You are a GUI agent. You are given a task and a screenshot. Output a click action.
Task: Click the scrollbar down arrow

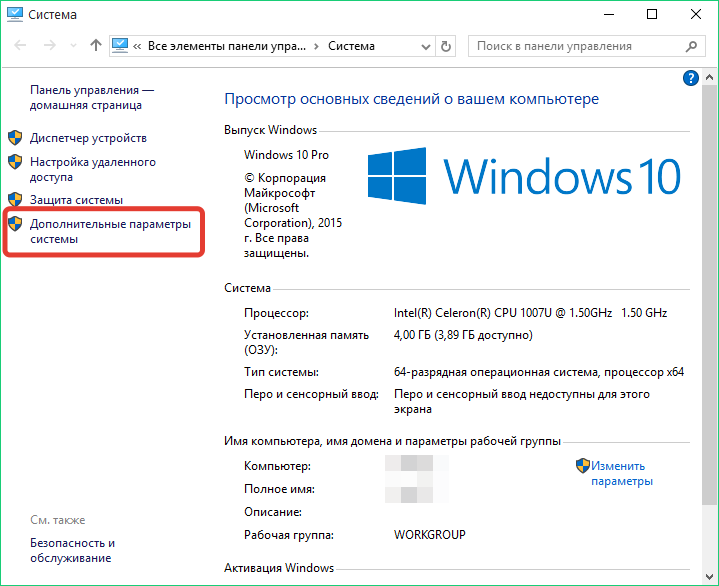click(709, 577)
